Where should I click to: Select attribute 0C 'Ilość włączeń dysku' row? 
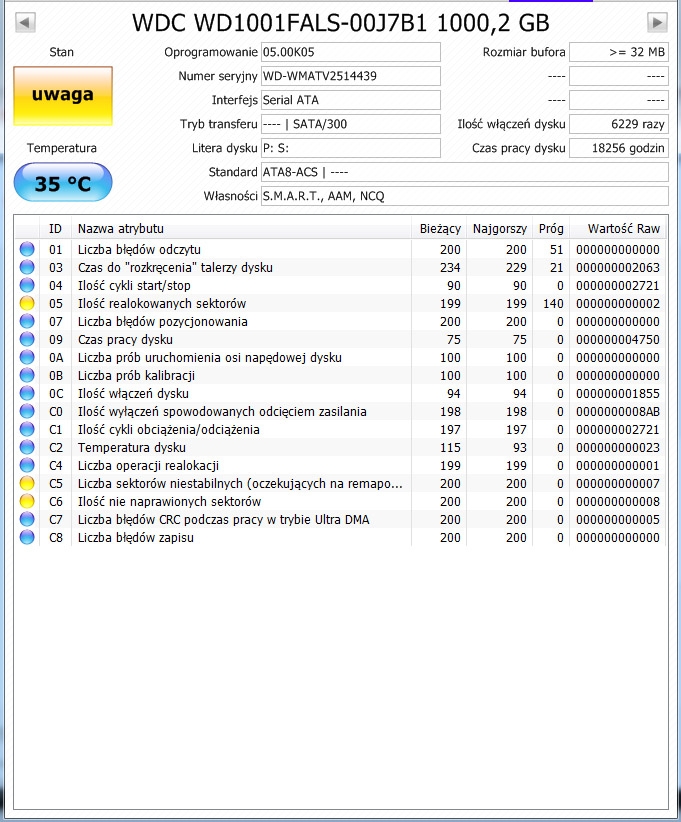pyautogui.click(x=341, y=393)
